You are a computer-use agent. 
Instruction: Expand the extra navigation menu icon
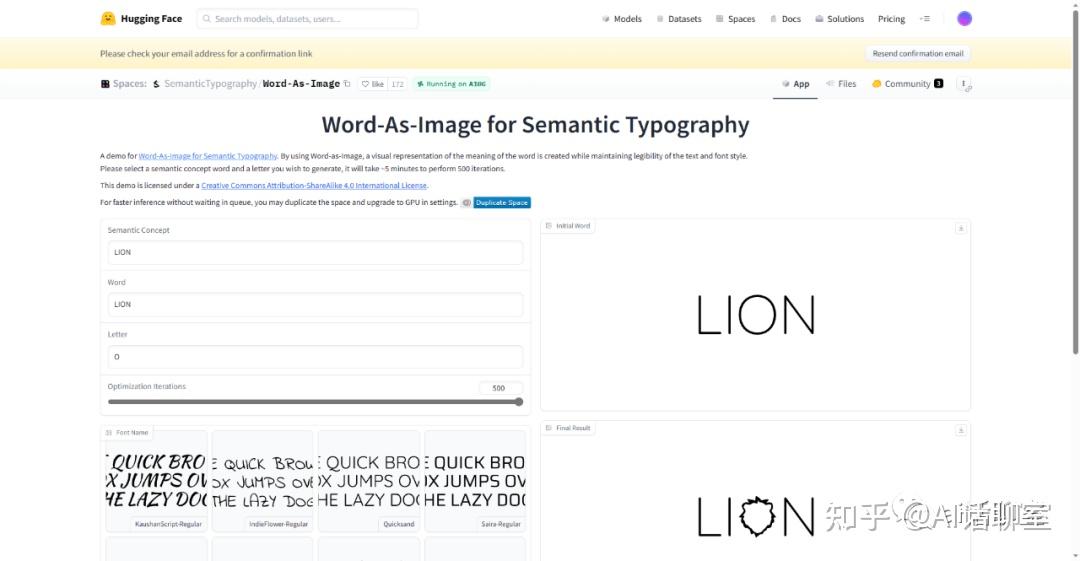(x=925, y=19)
